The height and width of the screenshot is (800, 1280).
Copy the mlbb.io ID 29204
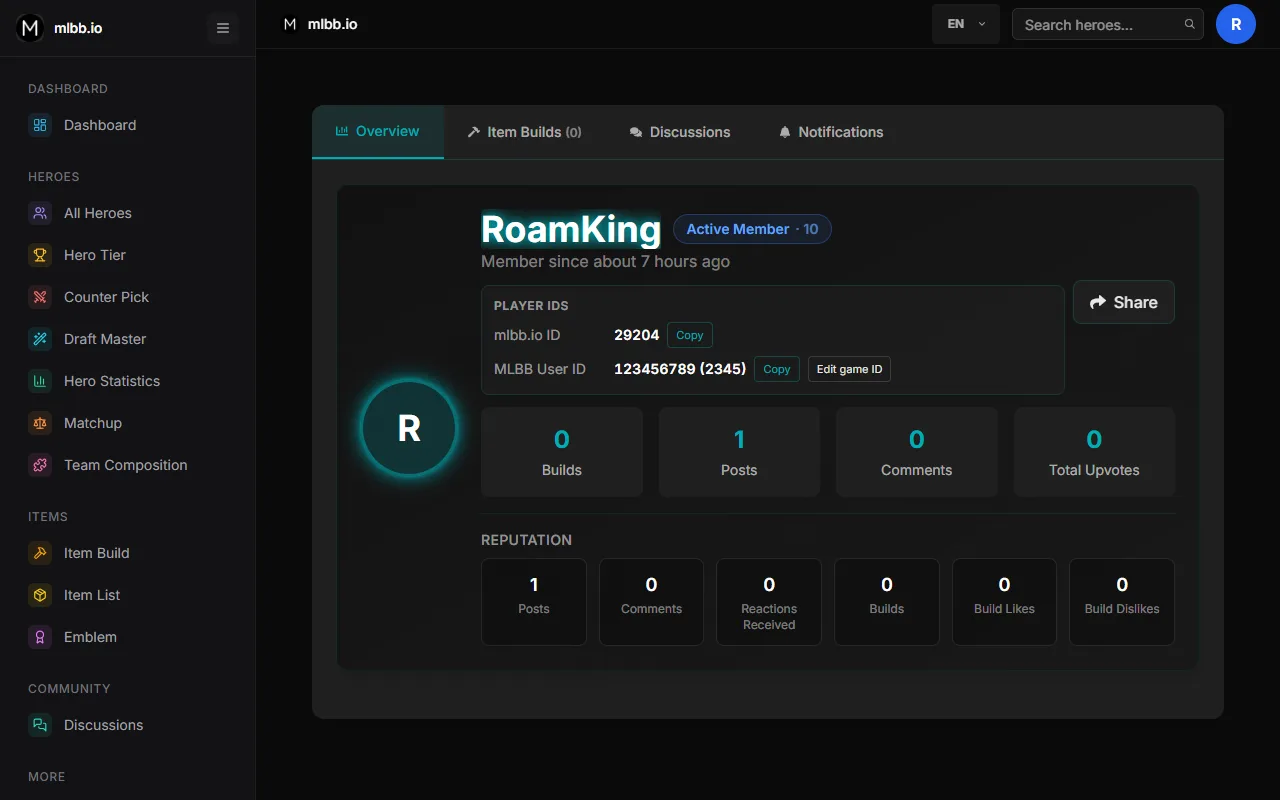690,335
